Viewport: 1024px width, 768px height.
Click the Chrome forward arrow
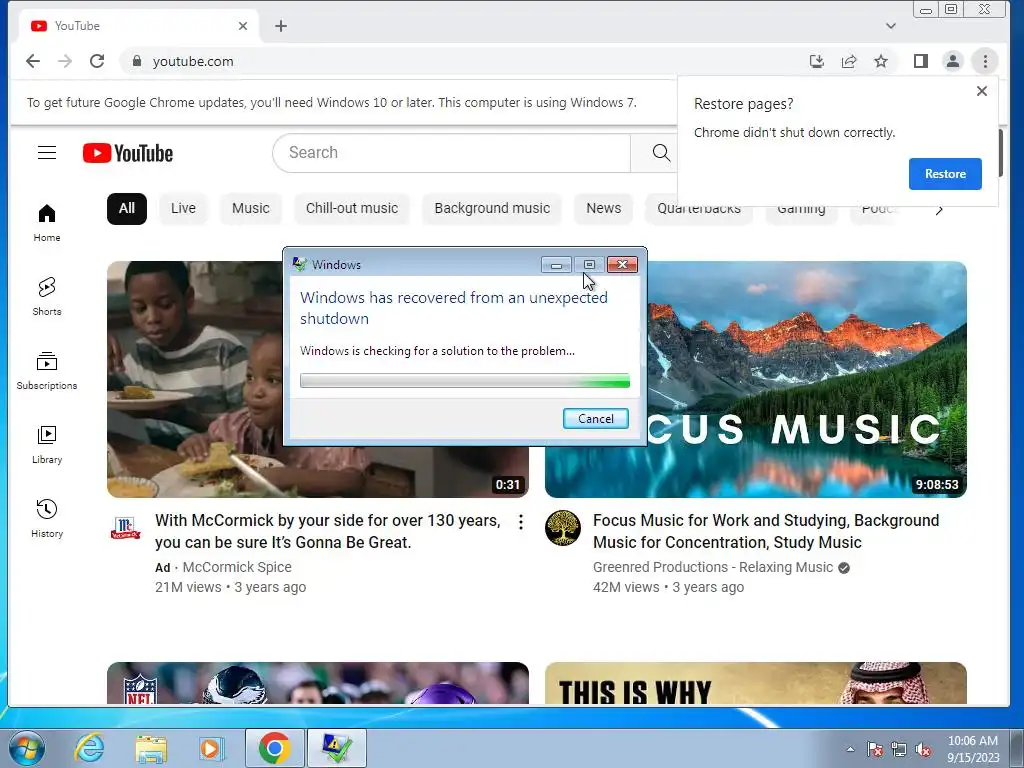65,61
